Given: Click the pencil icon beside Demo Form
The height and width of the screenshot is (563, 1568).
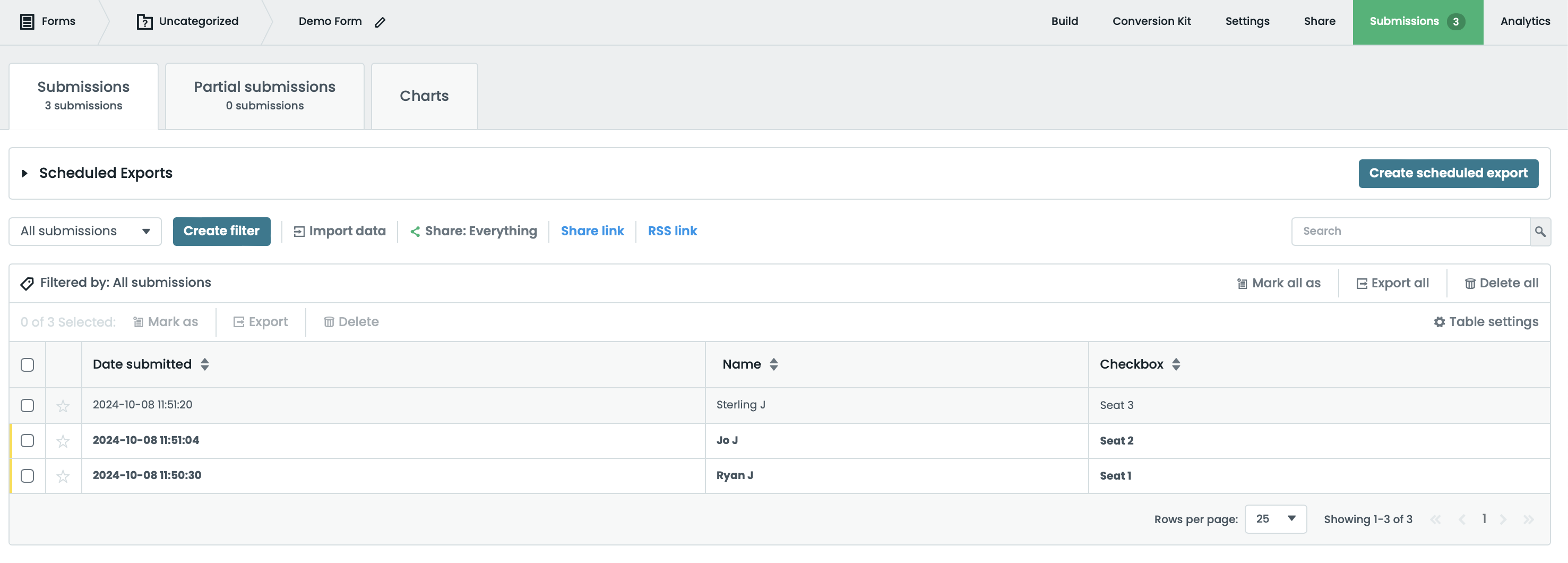Looking at the screenshot, I should 380,22.
